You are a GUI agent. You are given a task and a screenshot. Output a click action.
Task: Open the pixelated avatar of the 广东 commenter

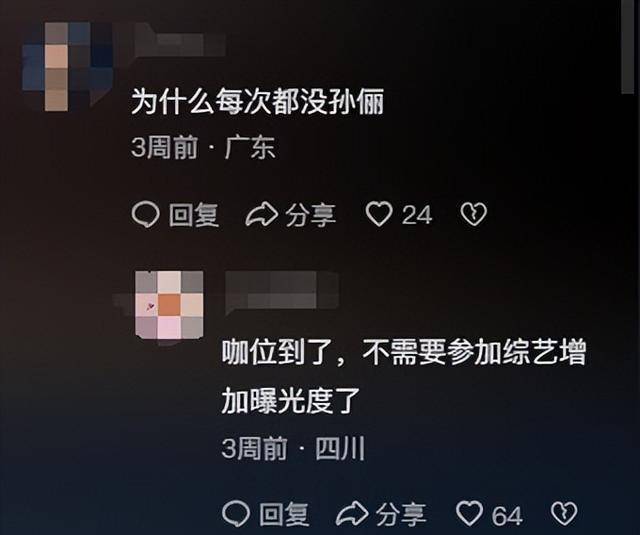coord(67,67)
